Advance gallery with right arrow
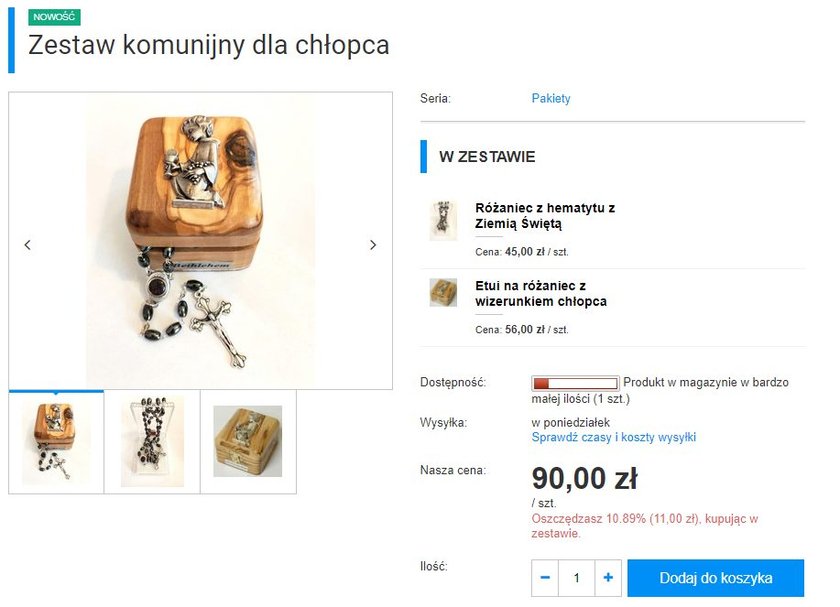This screenshot has width=840, height=607. click(373, 245)
